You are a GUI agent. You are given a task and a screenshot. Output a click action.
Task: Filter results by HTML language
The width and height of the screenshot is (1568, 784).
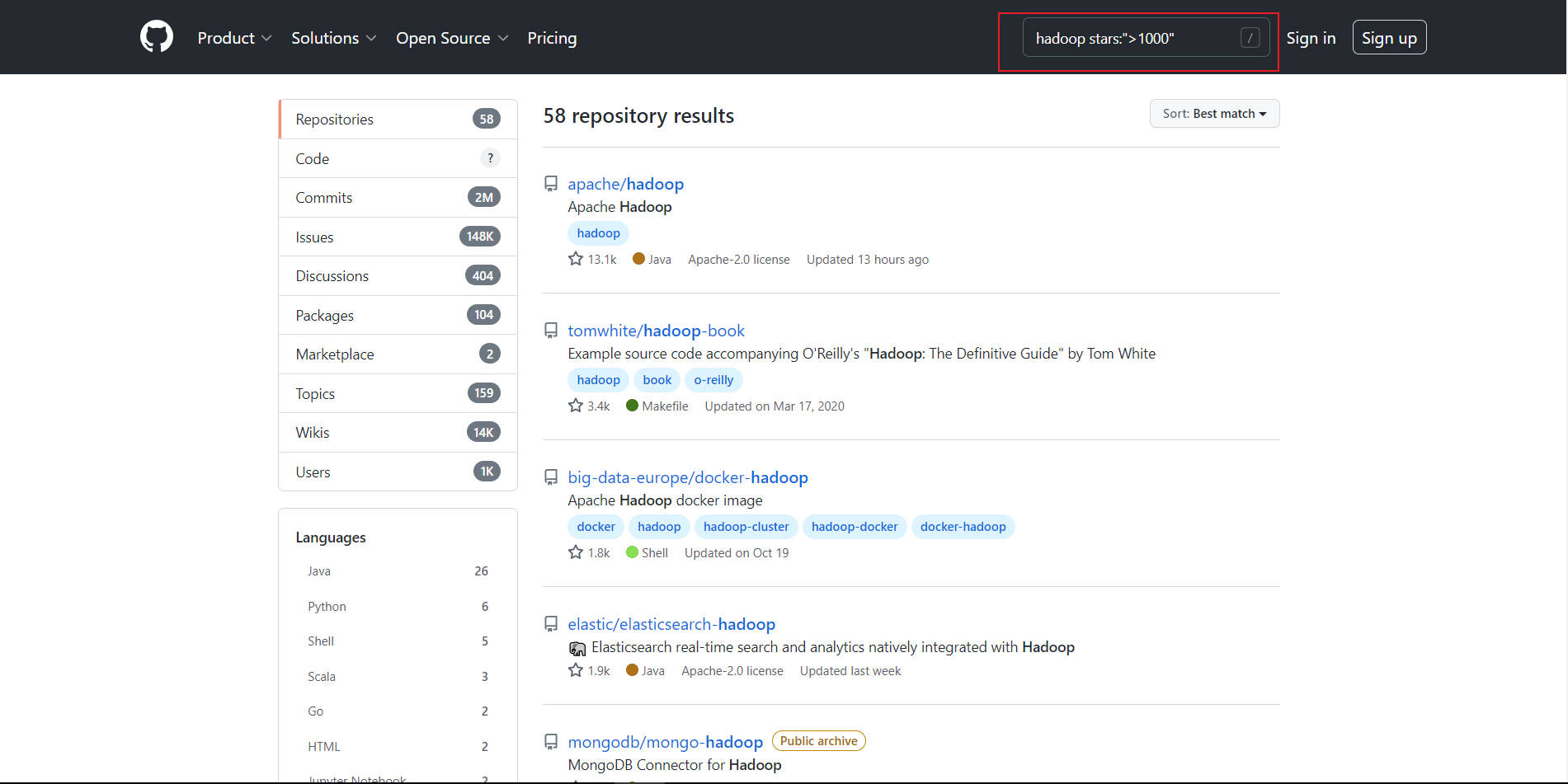398,747
